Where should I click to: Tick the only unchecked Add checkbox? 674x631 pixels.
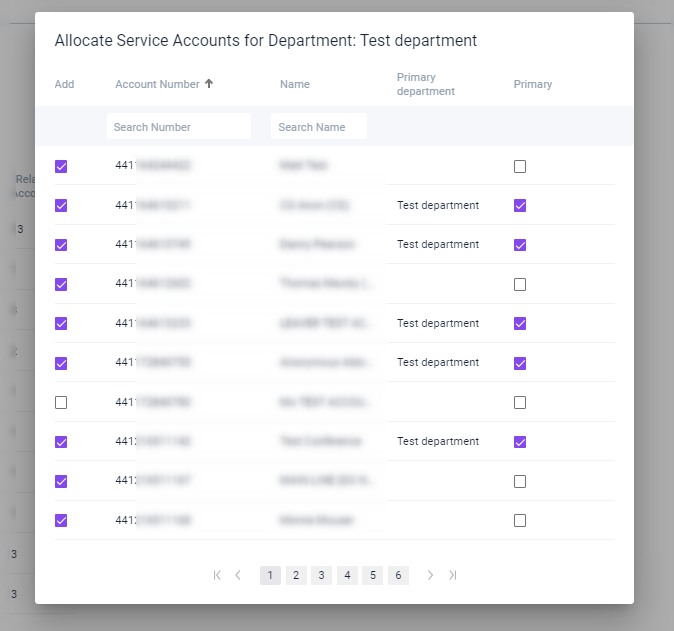pyautogui.click(x=61, y=402)
